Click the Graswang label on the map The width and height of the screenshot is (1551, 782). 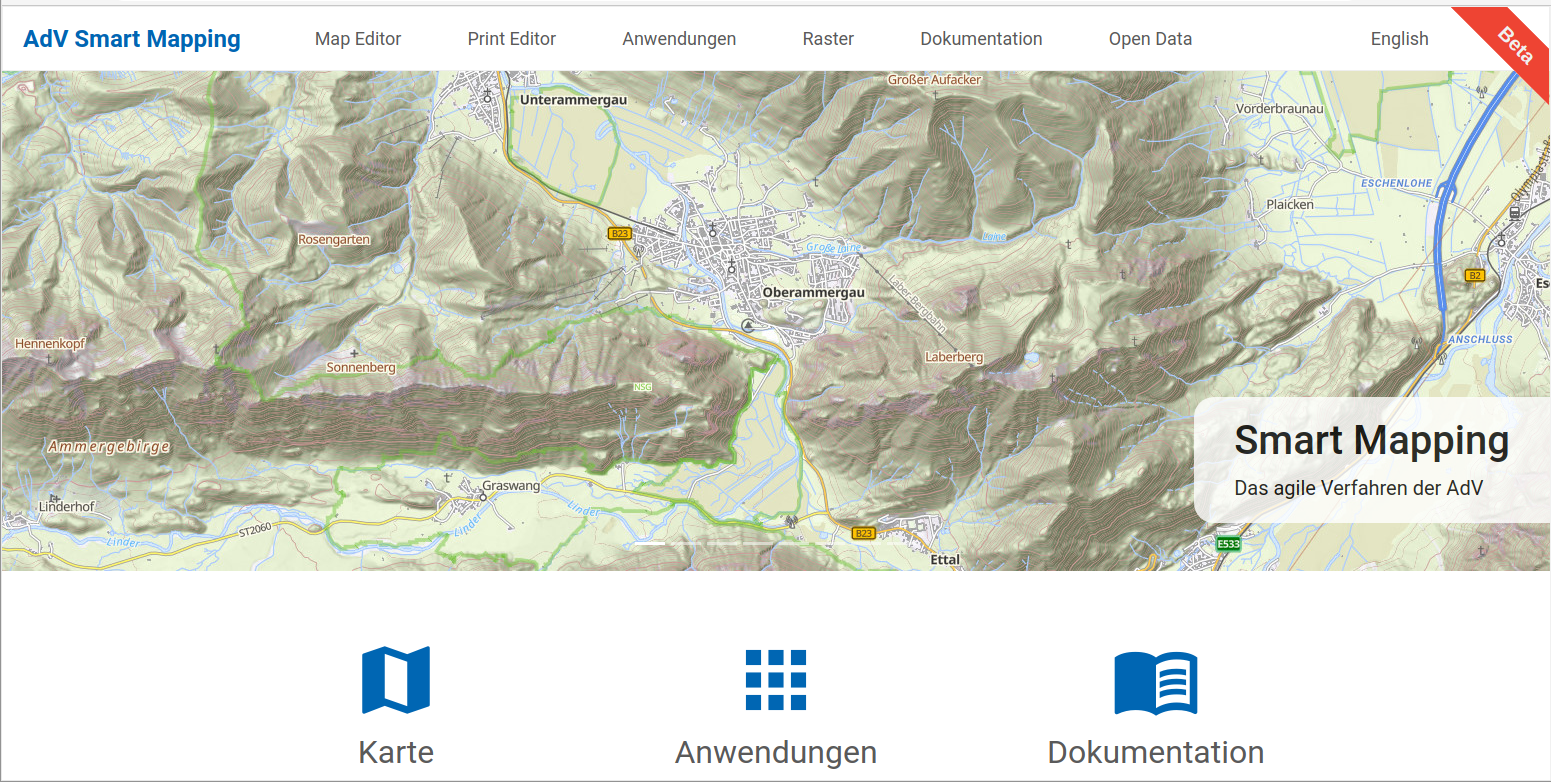pos(511,486)
